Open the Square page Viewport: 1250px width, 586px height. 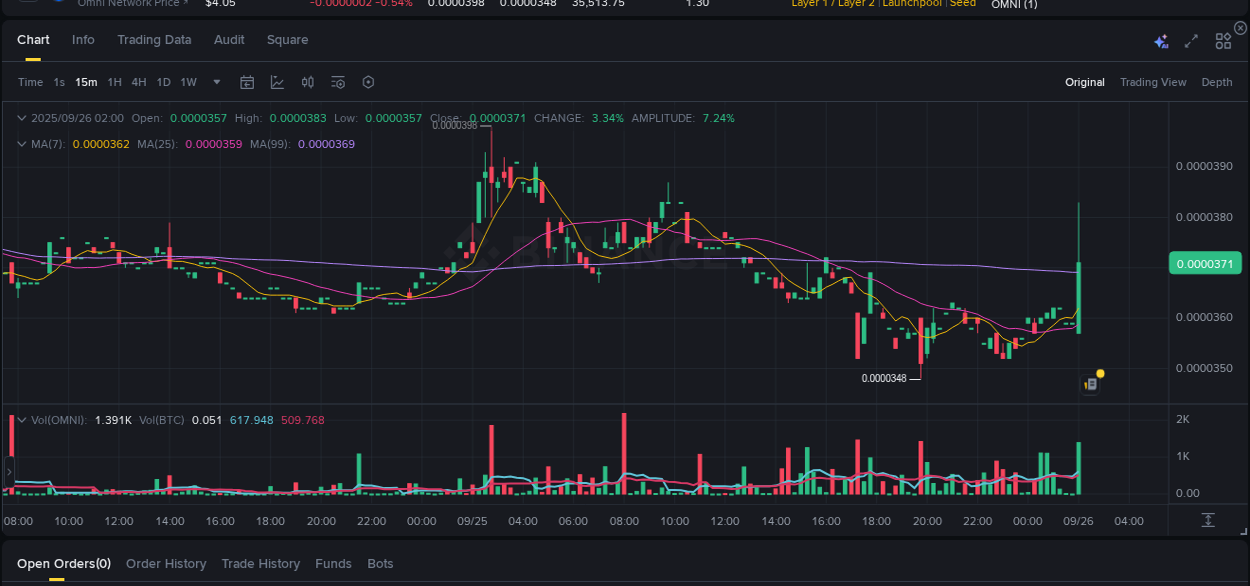tap(287, 40)
